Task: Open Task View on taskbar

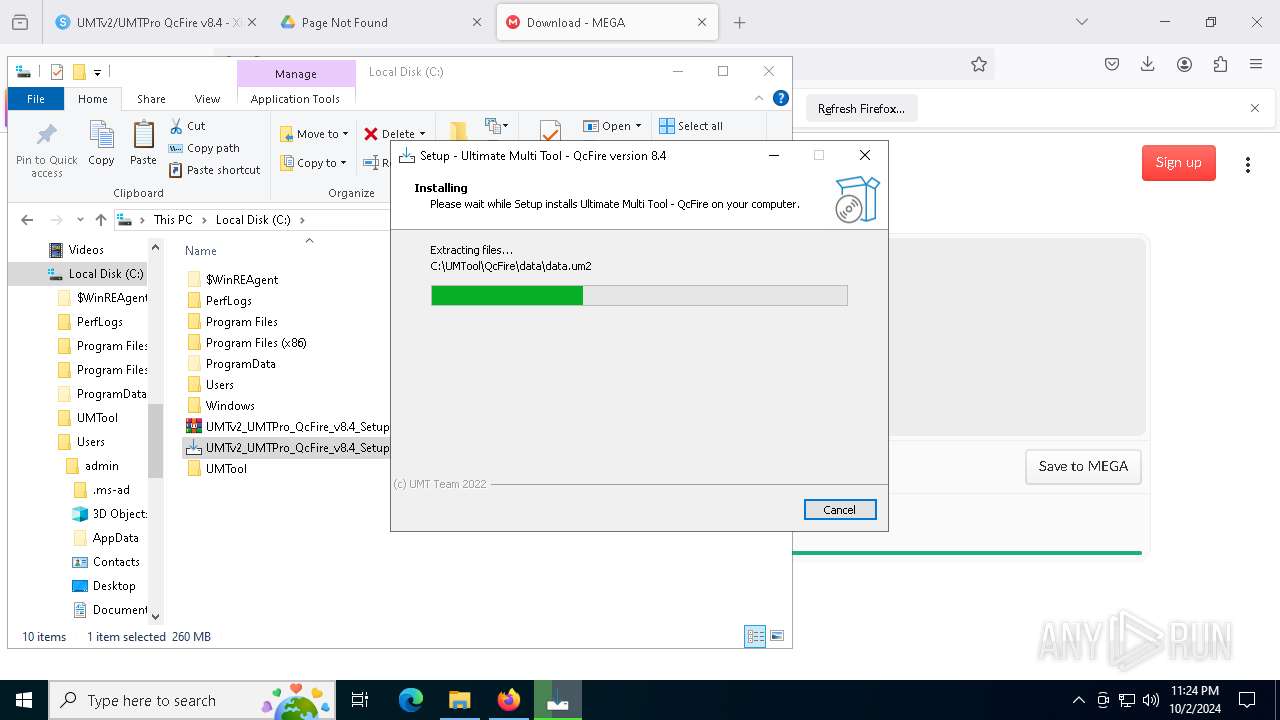Action: pyautogui.click(x=360, y=700)
